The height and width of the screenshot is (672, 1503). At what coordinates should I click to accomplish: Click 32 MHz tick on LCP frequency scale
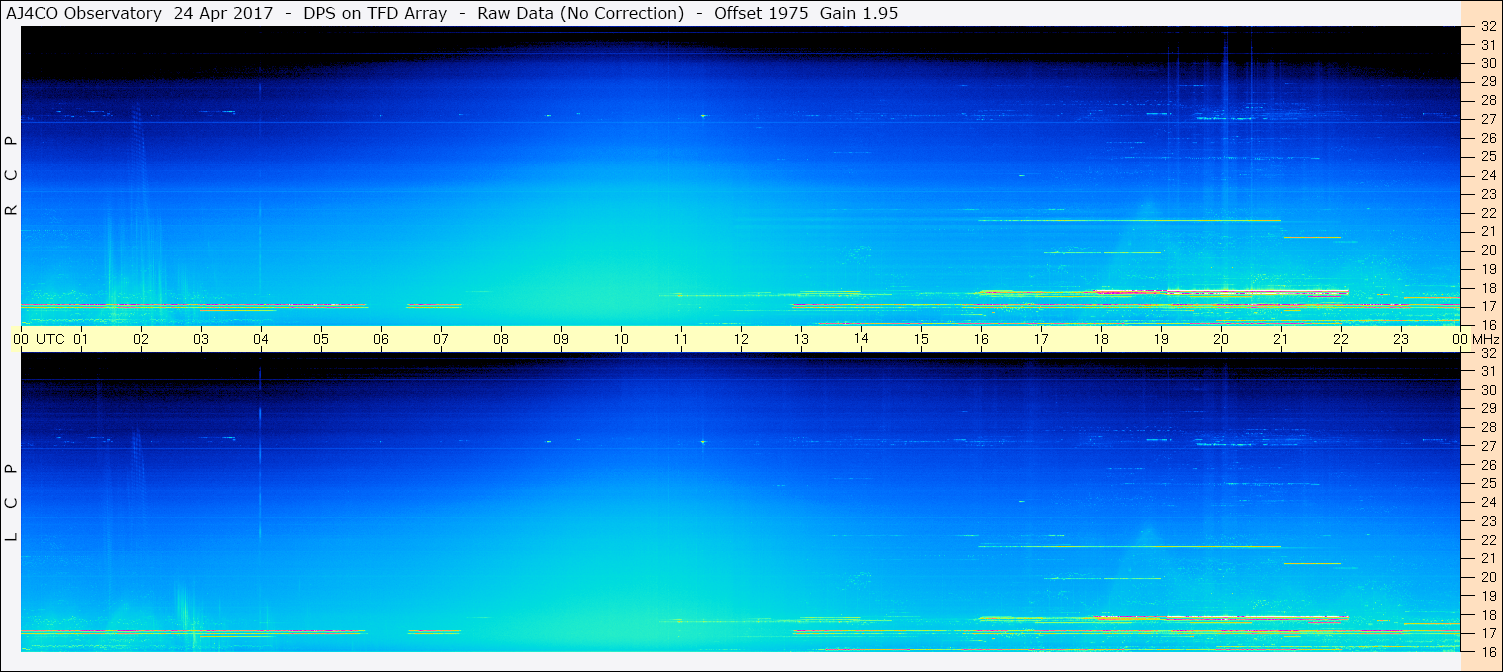point(1488,353)
